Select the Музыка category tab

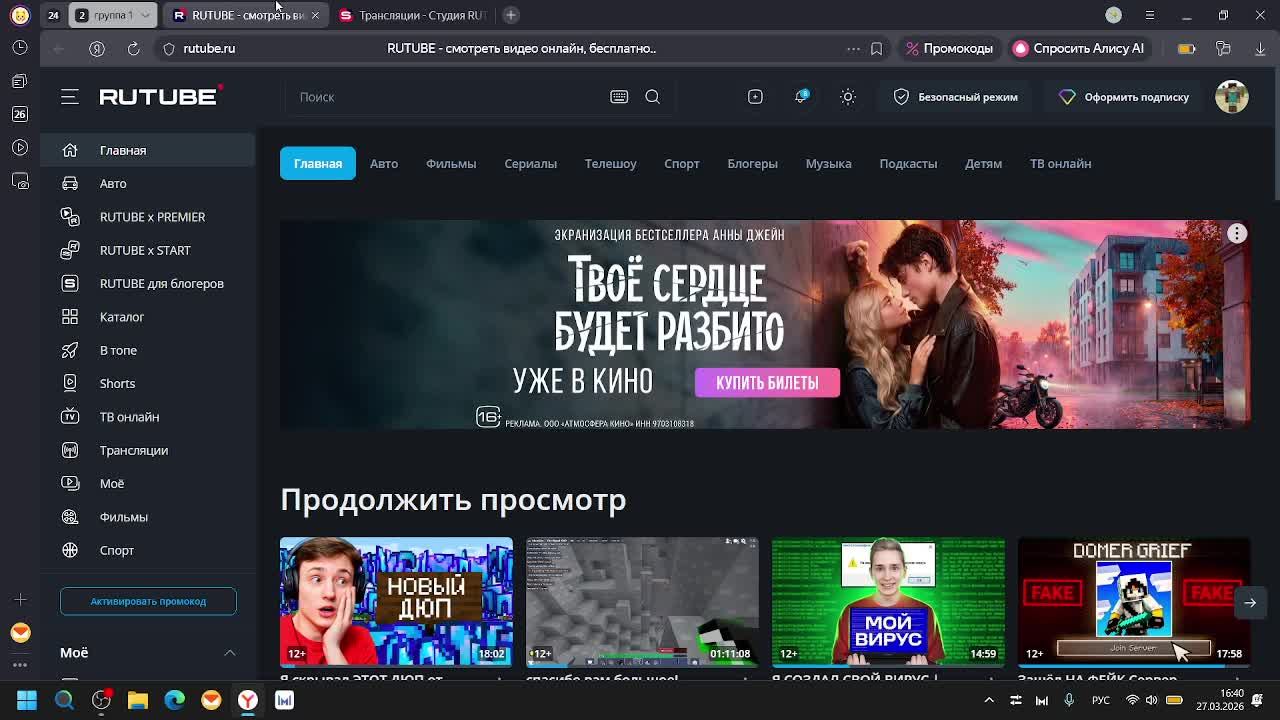pyautogui.click(x=828, y=163)
